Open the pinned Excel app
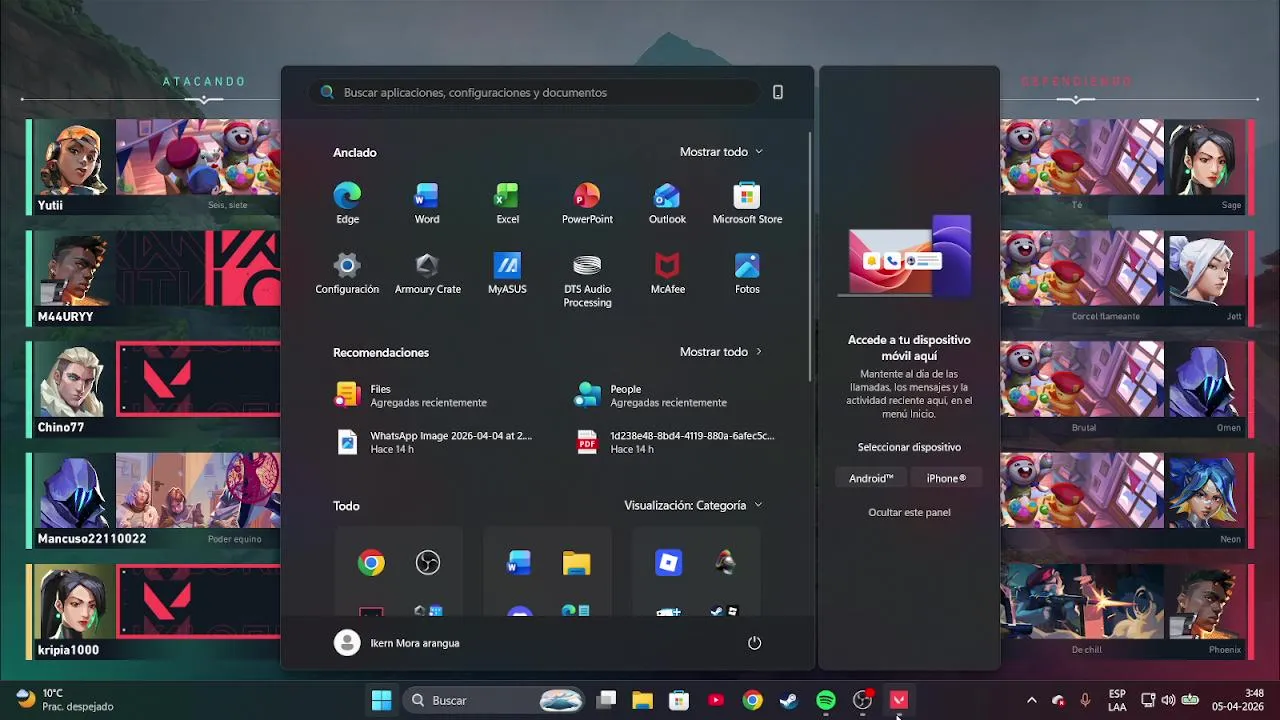This screenshot has width=1280, height=720. pyautogui.click(x=507, y=203)
